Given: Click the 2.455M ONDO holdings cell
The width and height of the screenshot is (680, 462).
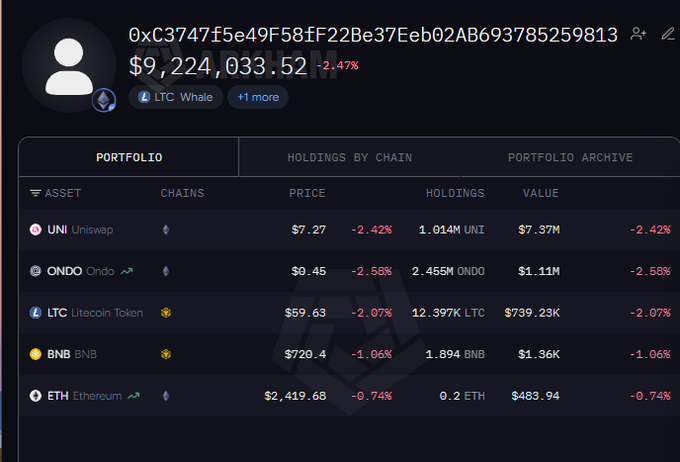Looking at the screenshot, I should pos(448,271).
